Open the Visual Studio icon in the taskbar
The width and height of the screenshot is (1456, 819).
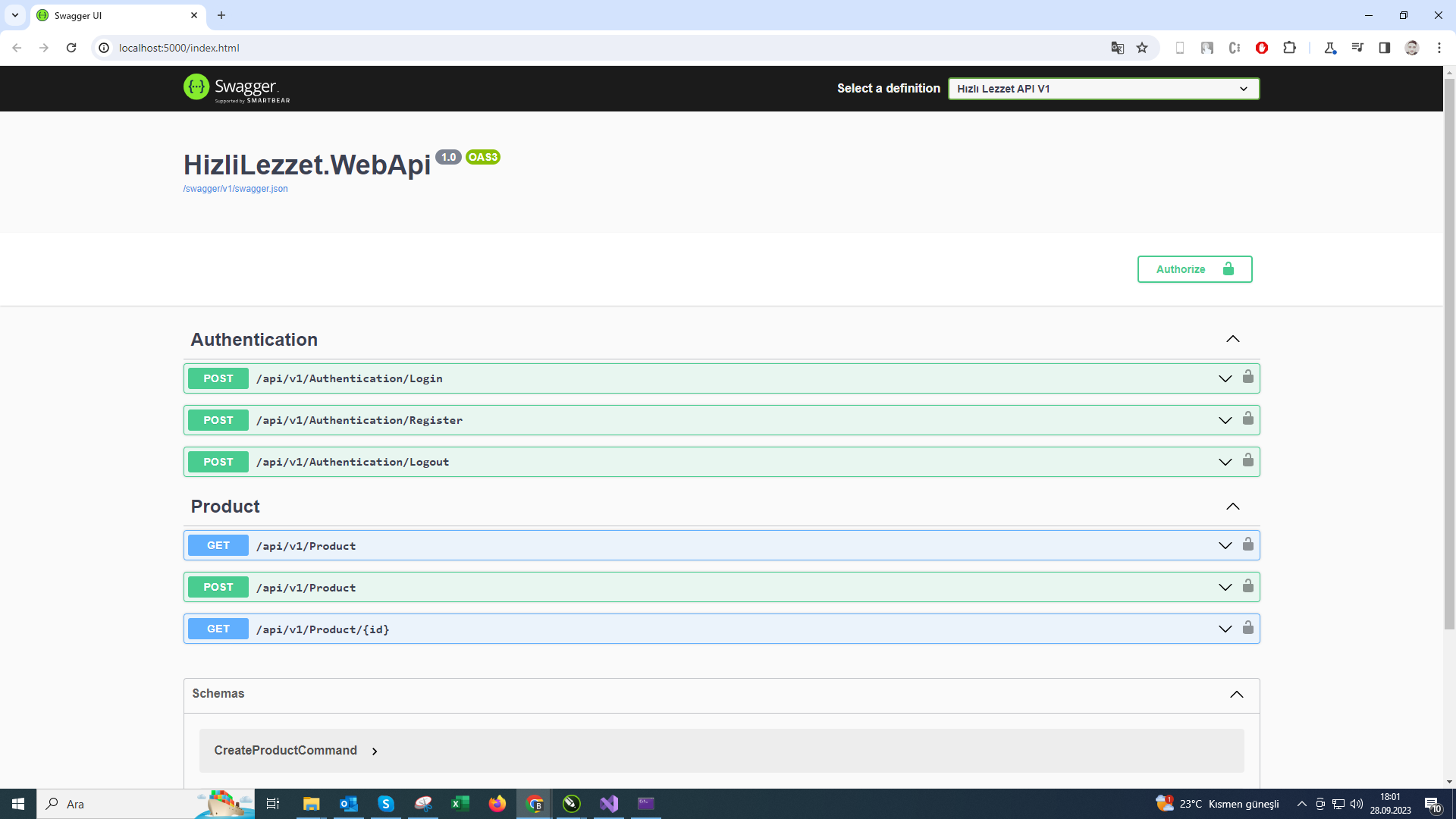609,803
